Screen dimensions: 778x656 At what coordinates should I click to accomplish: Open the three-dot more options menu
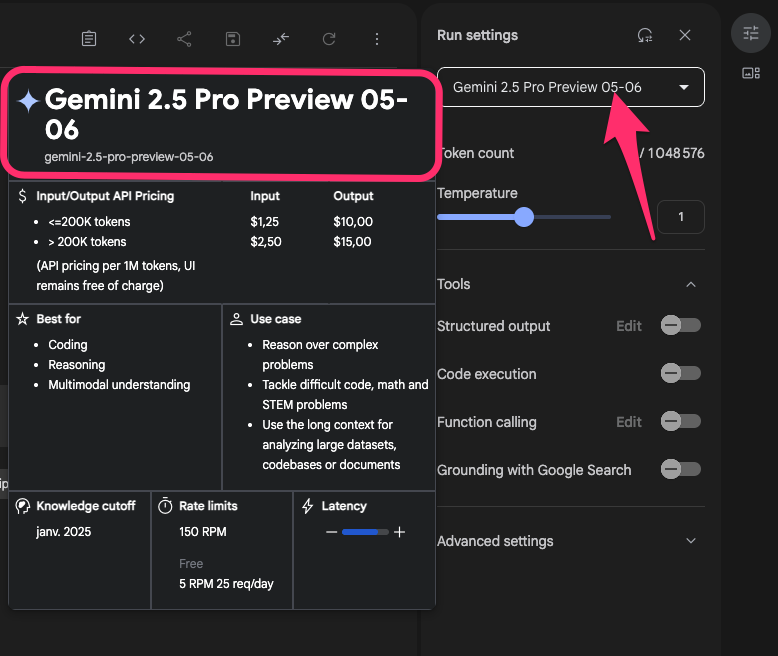(x=377, y=39)
